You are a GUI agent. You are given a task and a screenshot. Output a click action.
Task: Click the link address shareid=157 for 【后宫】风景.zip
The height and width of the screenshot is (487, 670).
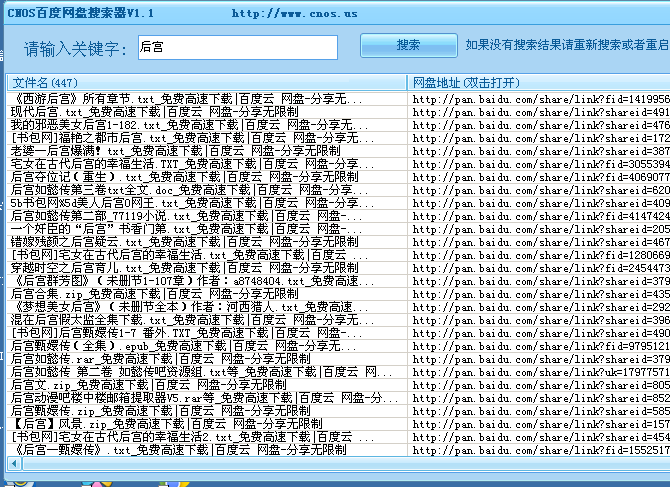pyautogui.click(x=541, y=424)
